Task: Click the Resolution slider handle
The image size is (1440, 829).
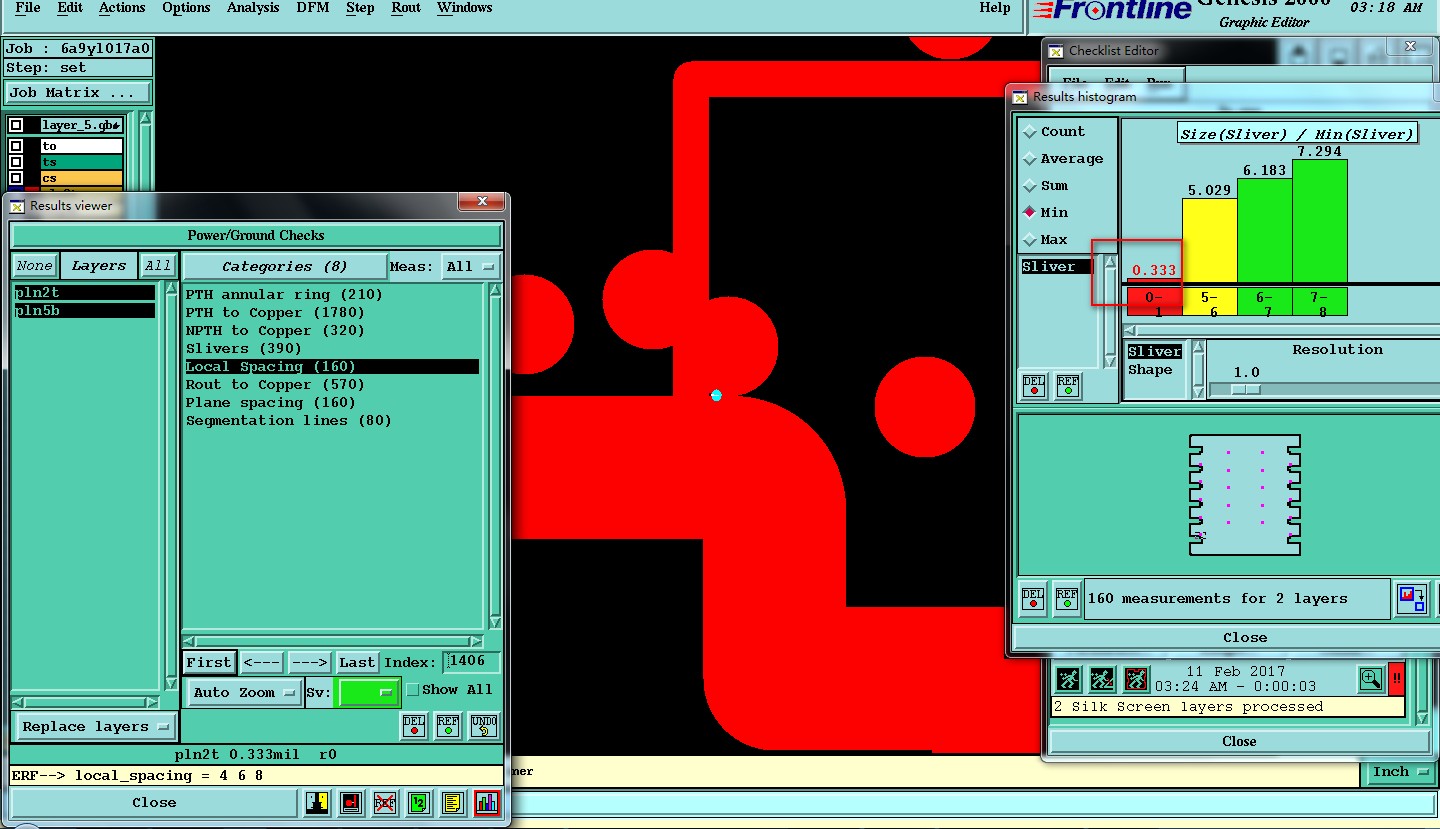Action: pos(1246,390)
